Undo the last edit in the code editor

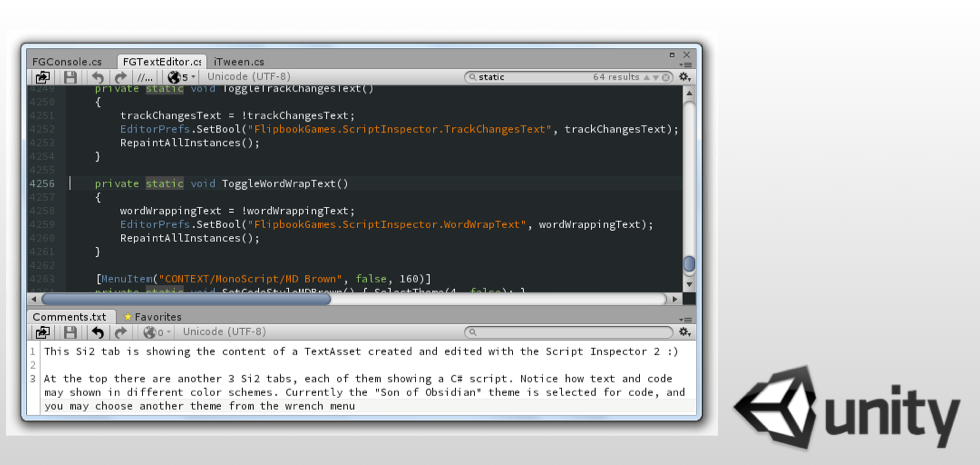(x=98, y=78)
